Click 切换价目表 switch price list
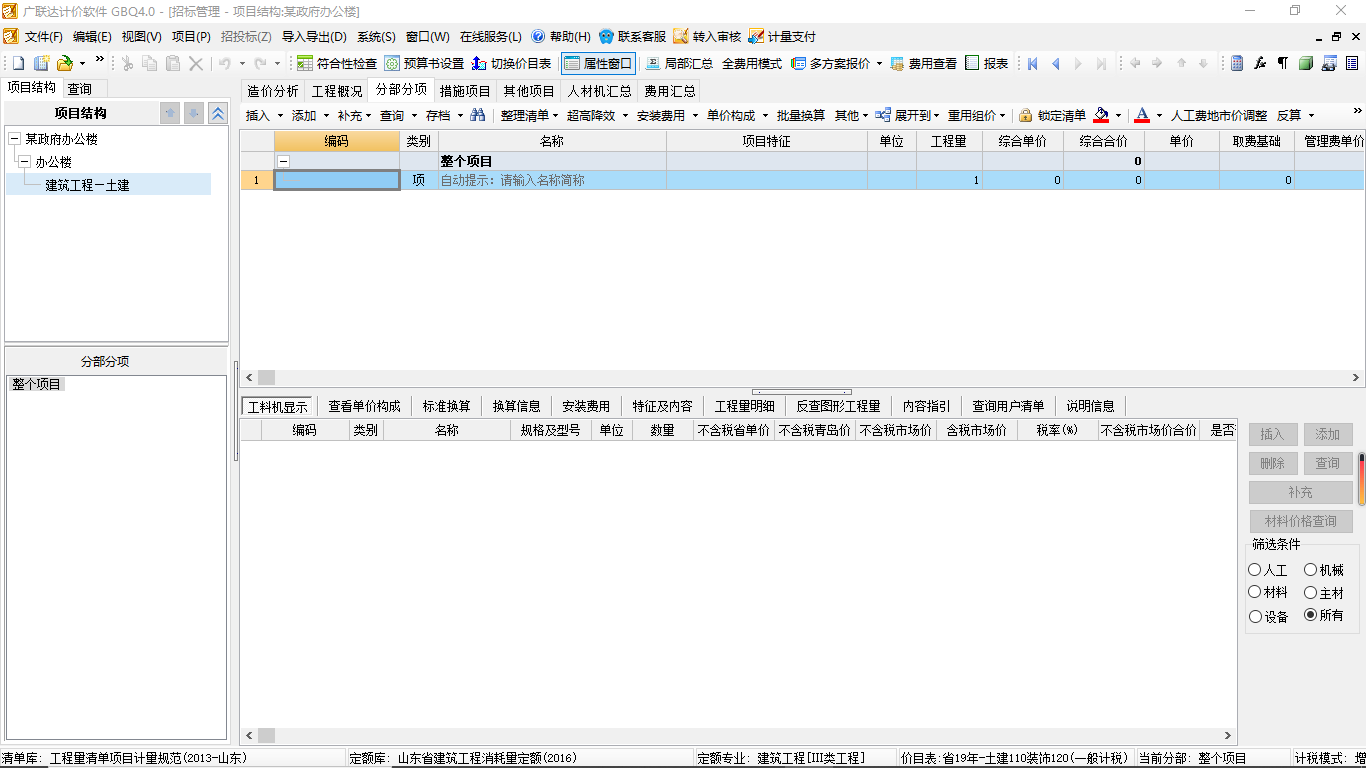1366x768 pixels. pos(511,63)
